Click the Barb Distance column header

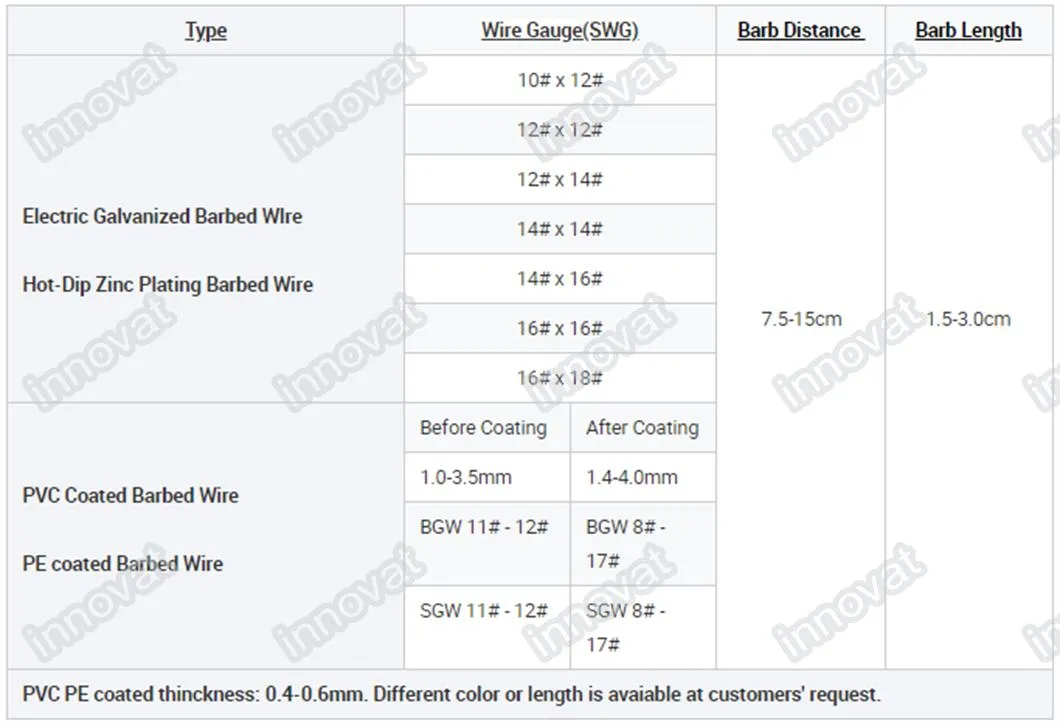pos(800,31)
